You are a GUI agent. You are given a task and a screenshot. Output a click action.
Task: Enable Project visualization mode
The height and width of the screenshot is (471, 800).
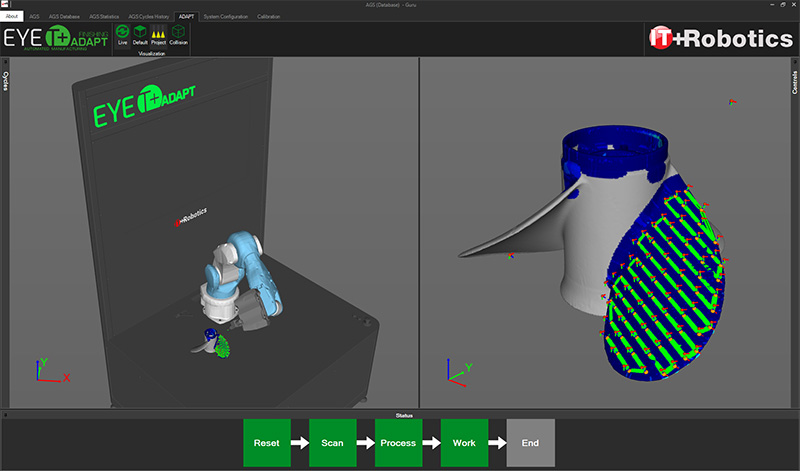(x=158, y=35)
